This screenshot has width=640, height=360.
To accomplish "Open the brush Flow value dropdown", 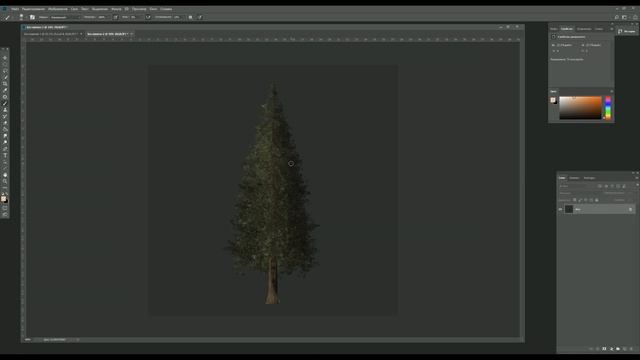I will [135, 17].
